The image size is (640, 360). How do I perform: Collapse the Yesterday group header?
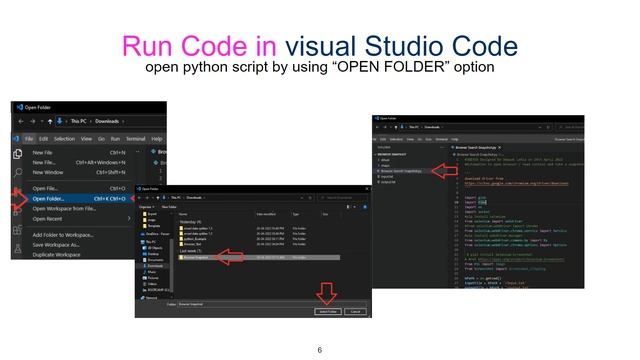(x=190, y=222)
